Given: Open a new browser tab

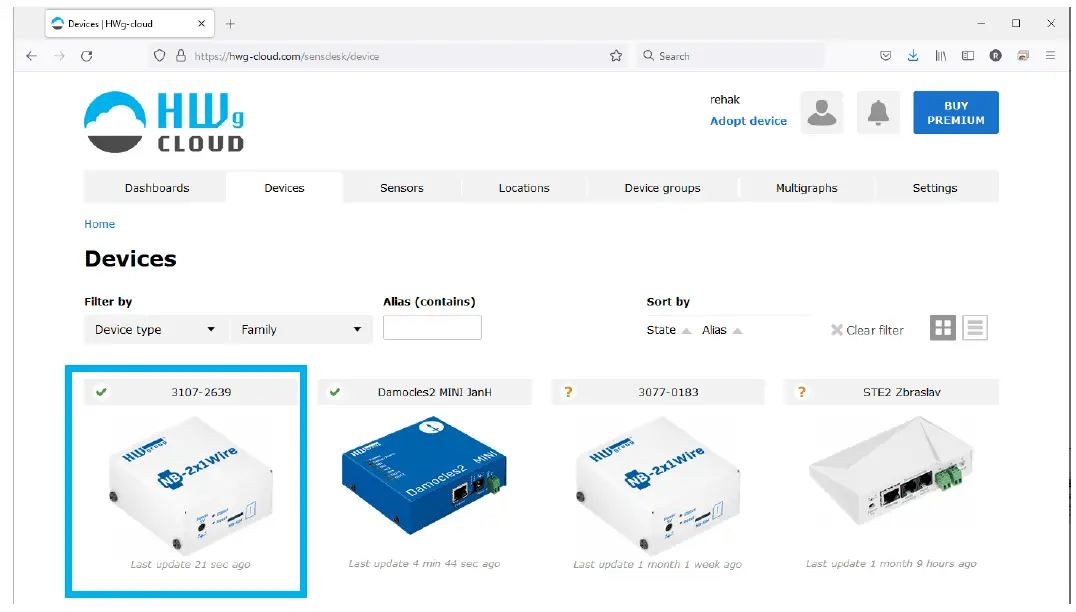Looking at the screenshot, I should [x=230, y=24].
